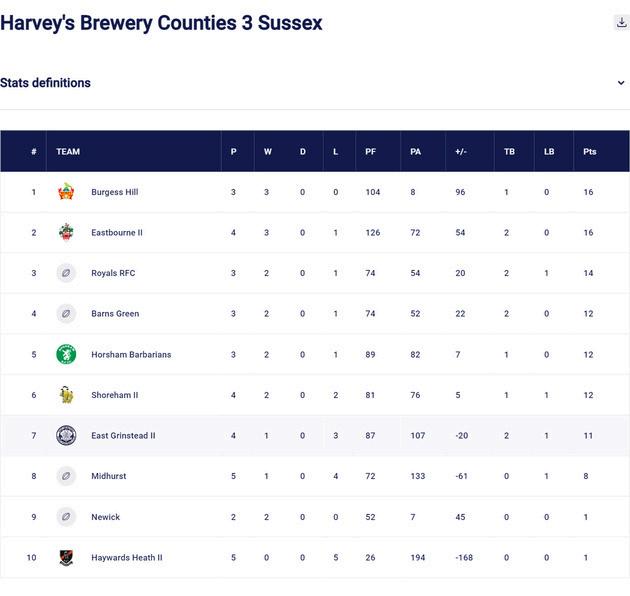Click the Barns Green placeholder logo
Image resolution: width=630 pixels, height=596 pixels.
66,314
